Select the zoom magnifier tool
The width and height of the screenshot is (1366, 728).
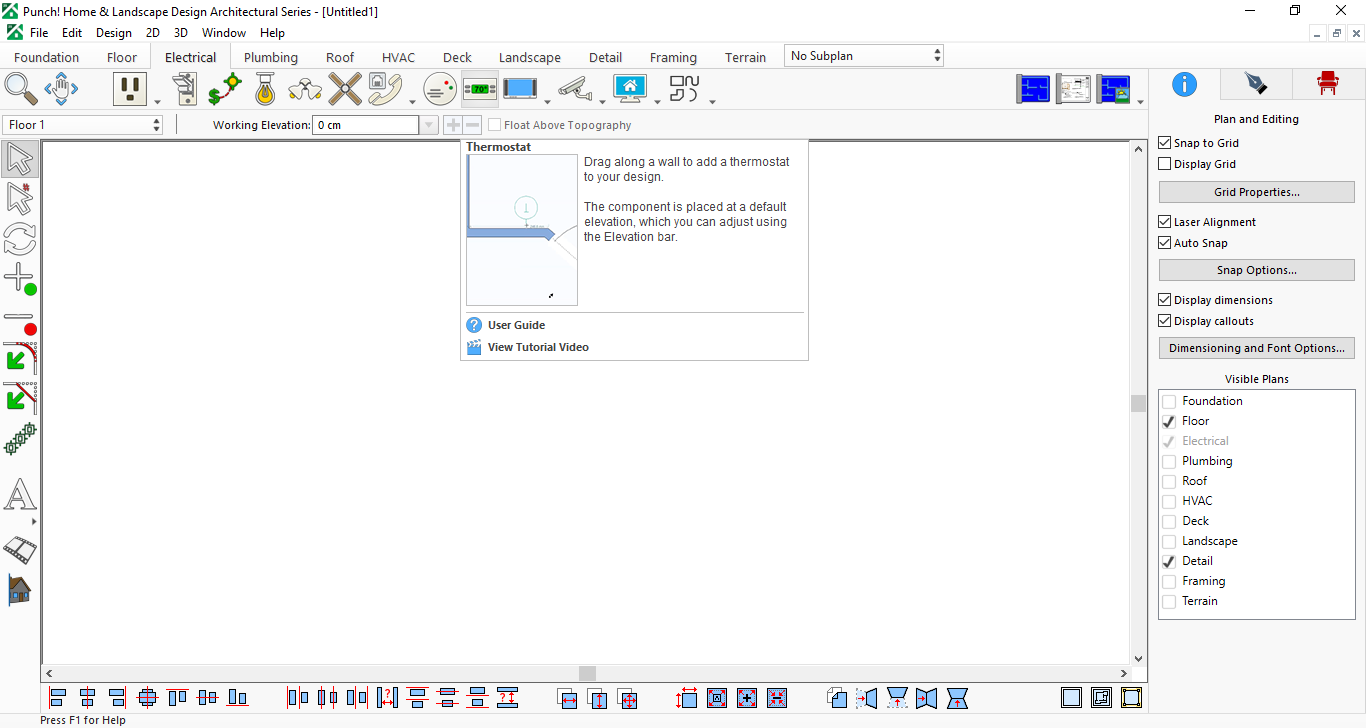[x=21, y=89]
